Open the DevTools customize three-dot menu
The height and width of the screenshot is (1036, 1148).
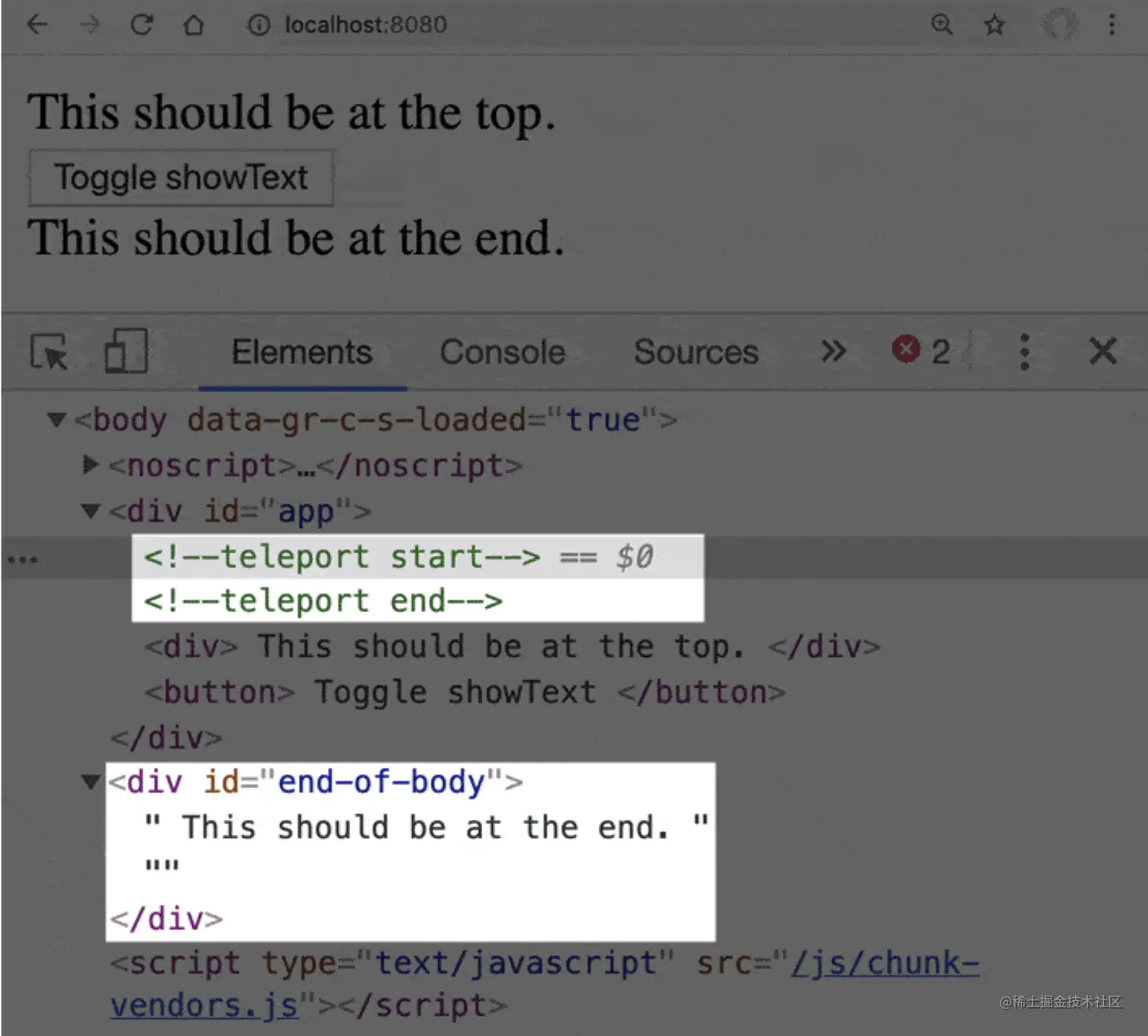click(1024, 352)
